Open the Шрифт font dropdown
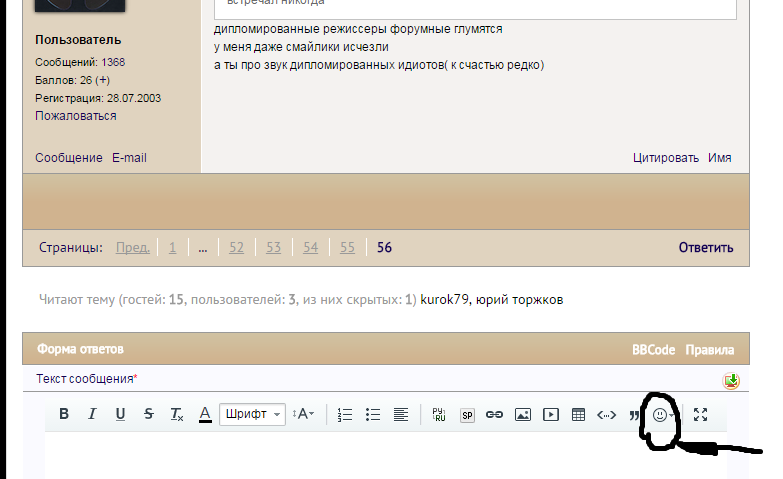 (x=252, y=414)
